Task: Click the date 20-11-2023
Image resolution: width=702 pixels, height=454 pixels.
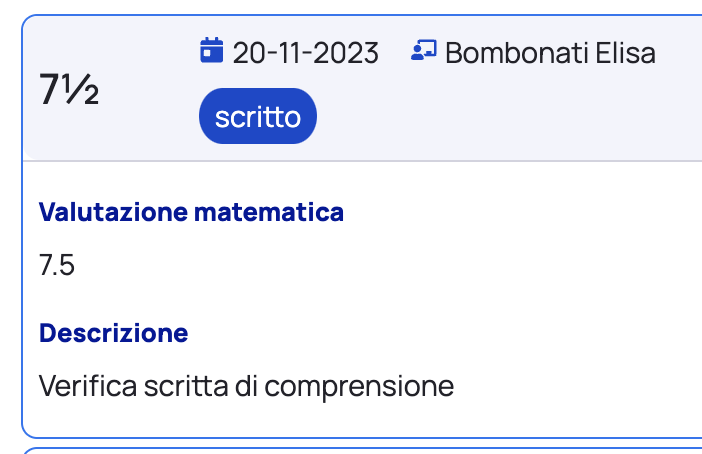Action: click(x=305, y=52)
